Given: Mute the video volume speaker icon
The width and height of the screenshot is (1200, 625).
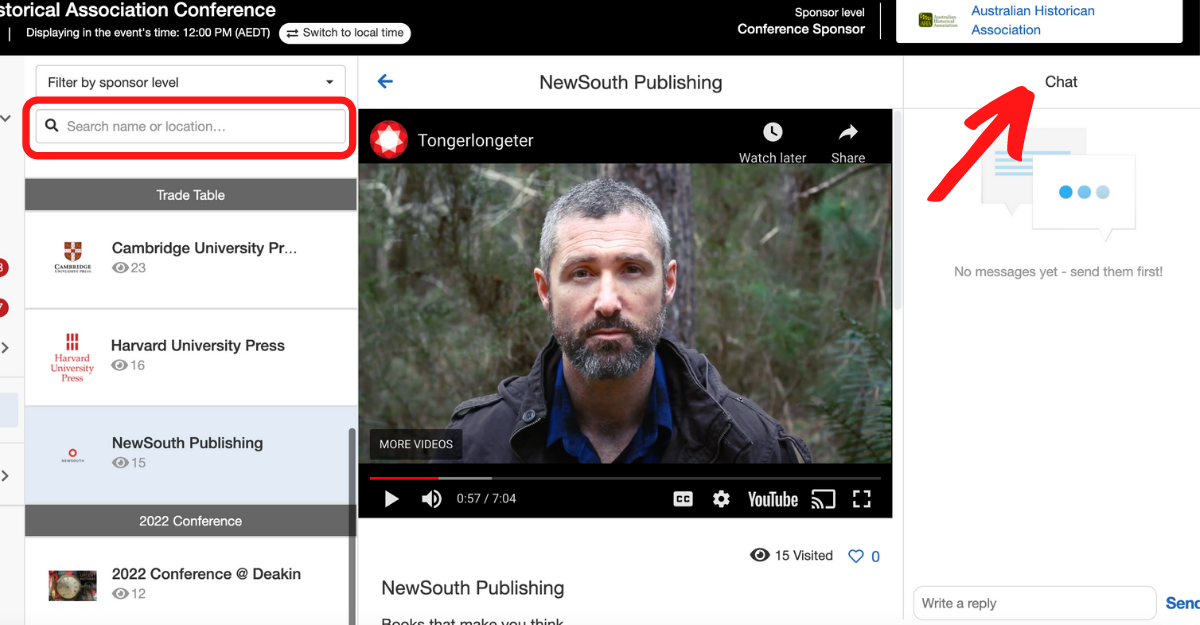Looking at the screenshot, I should coord(431,499).
